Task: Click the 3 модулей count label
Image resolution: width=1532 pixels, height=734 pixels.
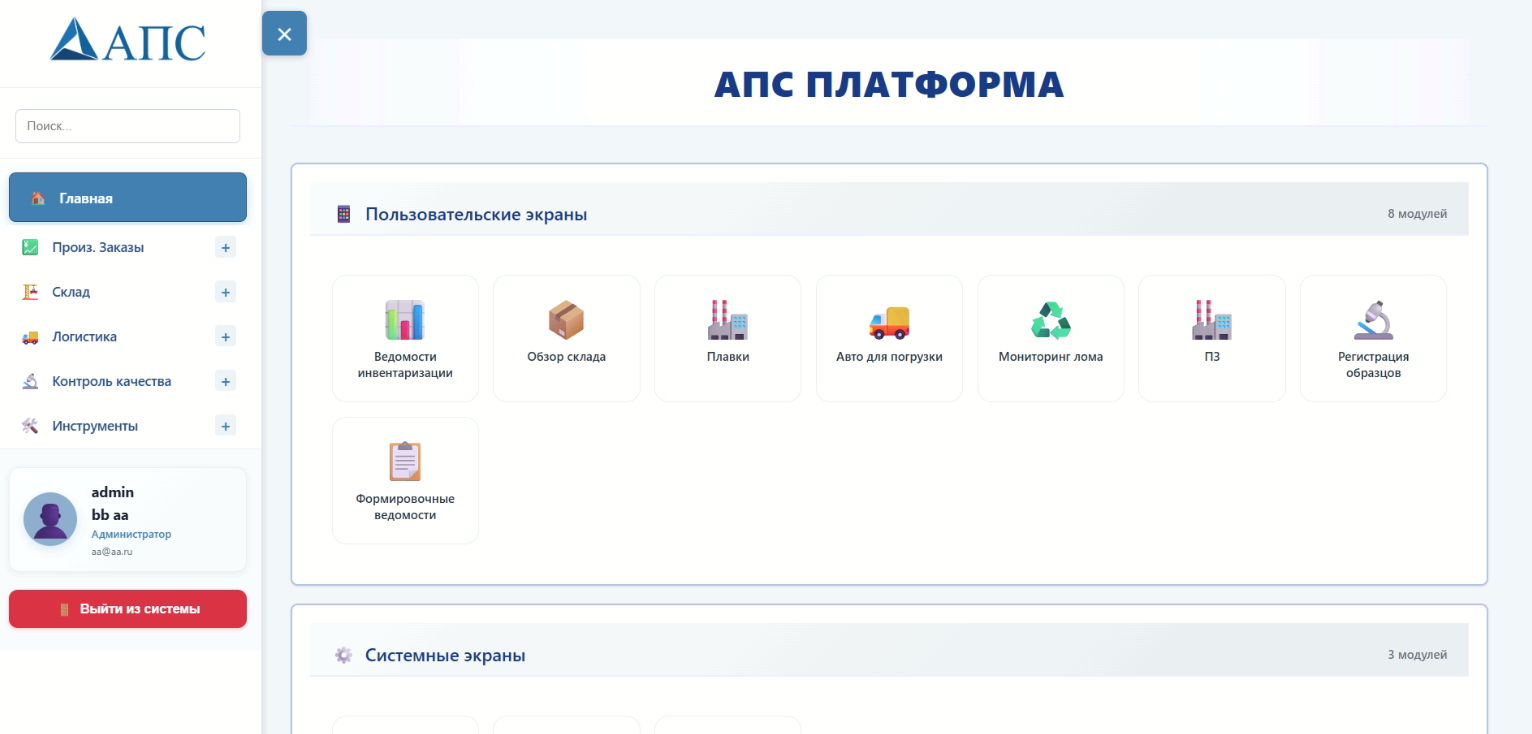Action: 1417,655
